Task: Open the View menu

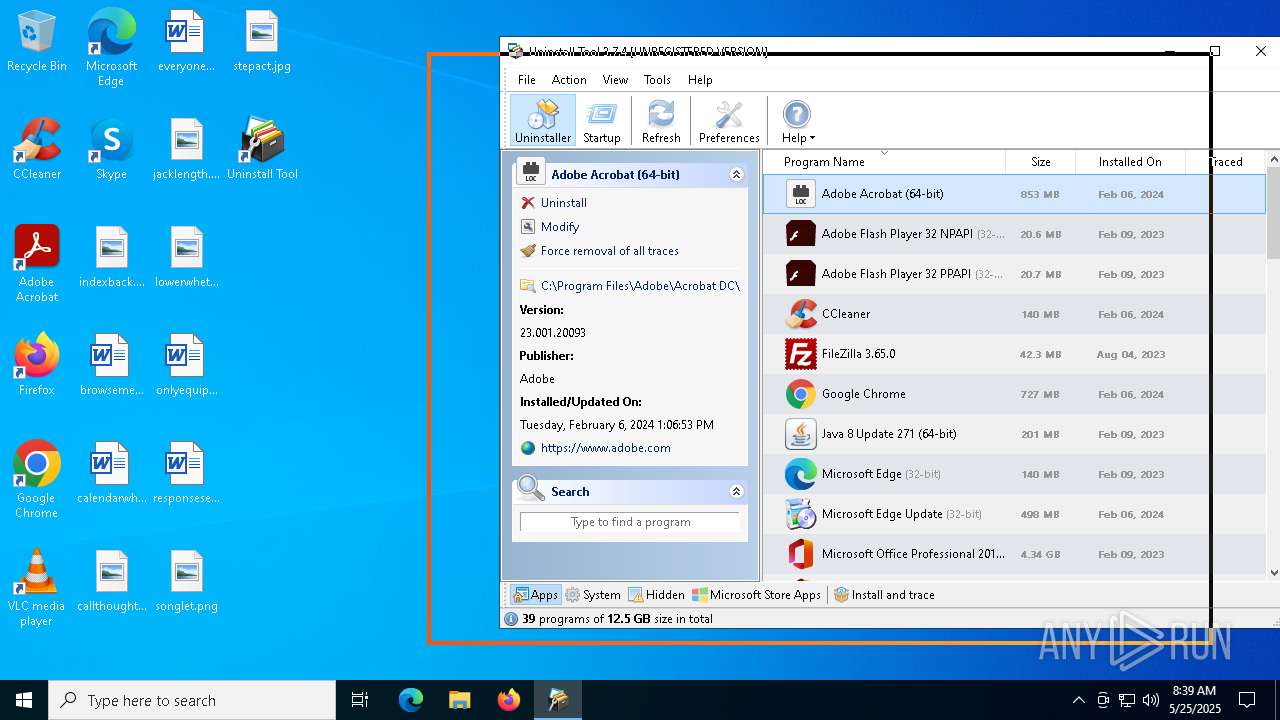Action: 615,80
